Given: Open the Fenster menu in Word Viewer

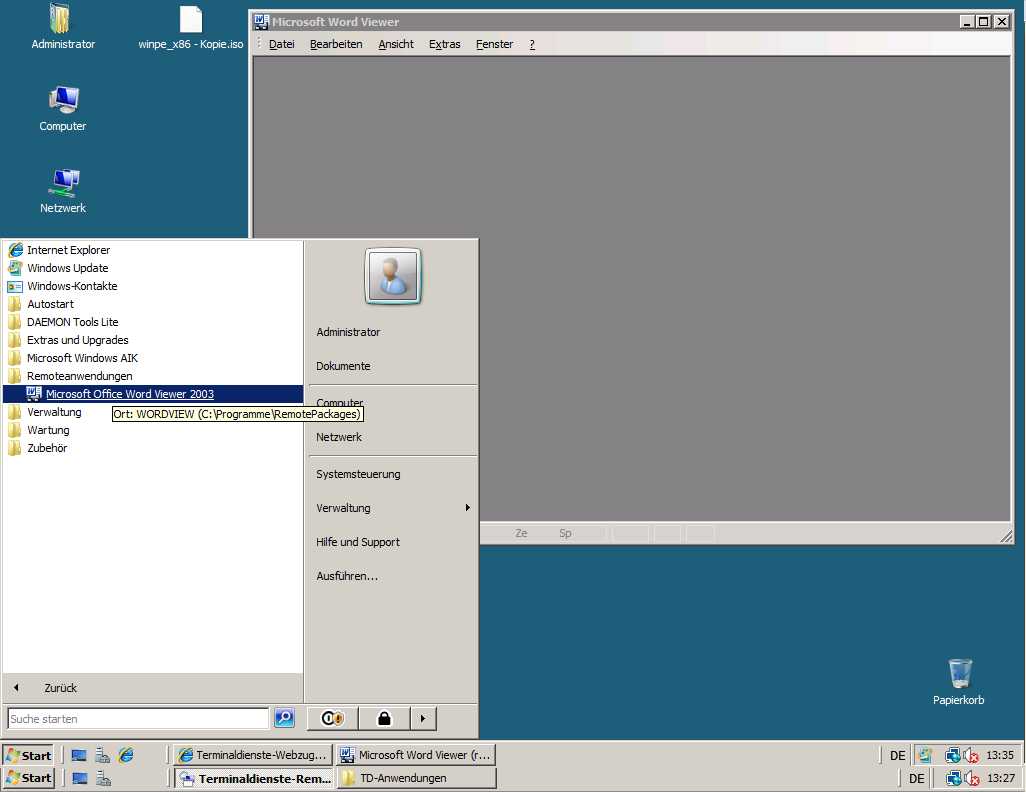Looking at the screenshot, I should point(494,44).
